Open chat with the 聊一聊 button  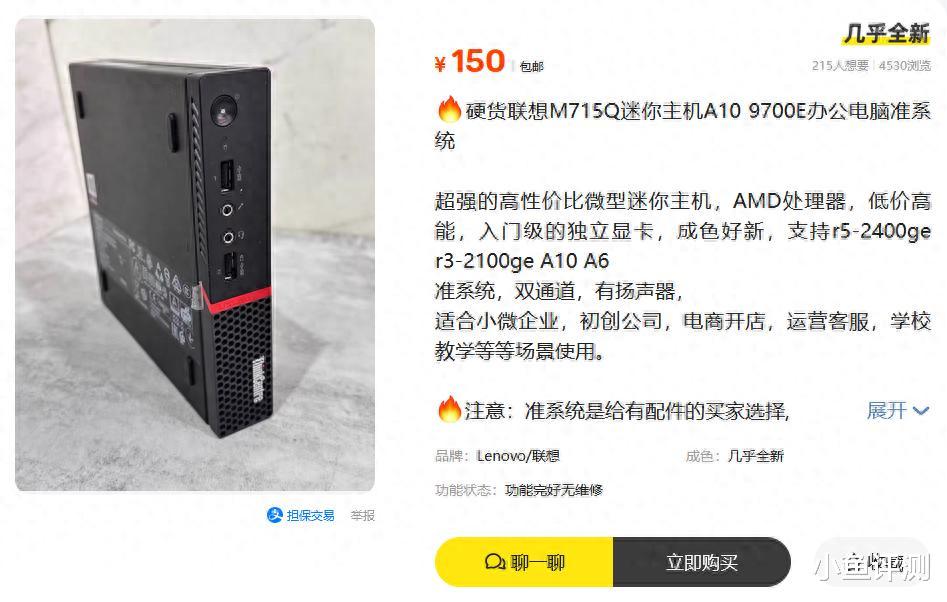point(524,562)
